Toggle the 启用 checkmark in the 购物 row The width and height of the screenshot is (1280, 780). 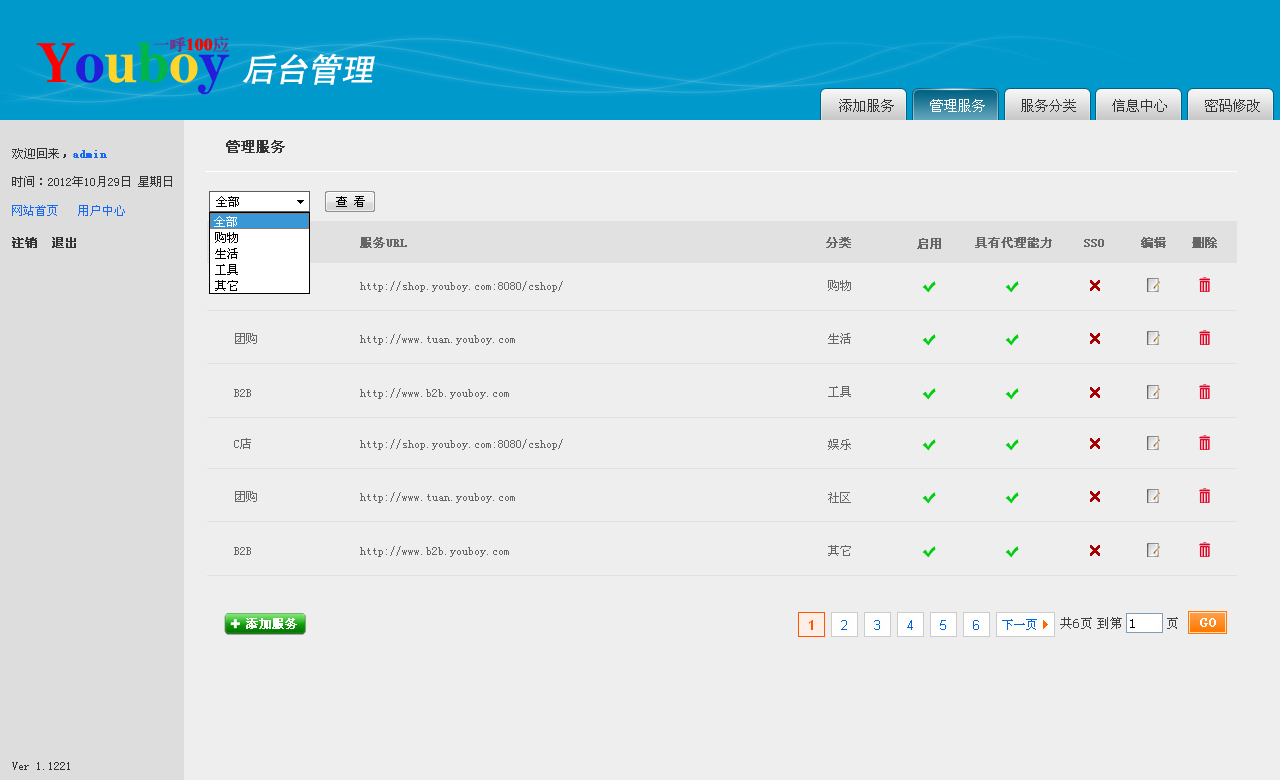pyautogui.click(x=929, y=287)
